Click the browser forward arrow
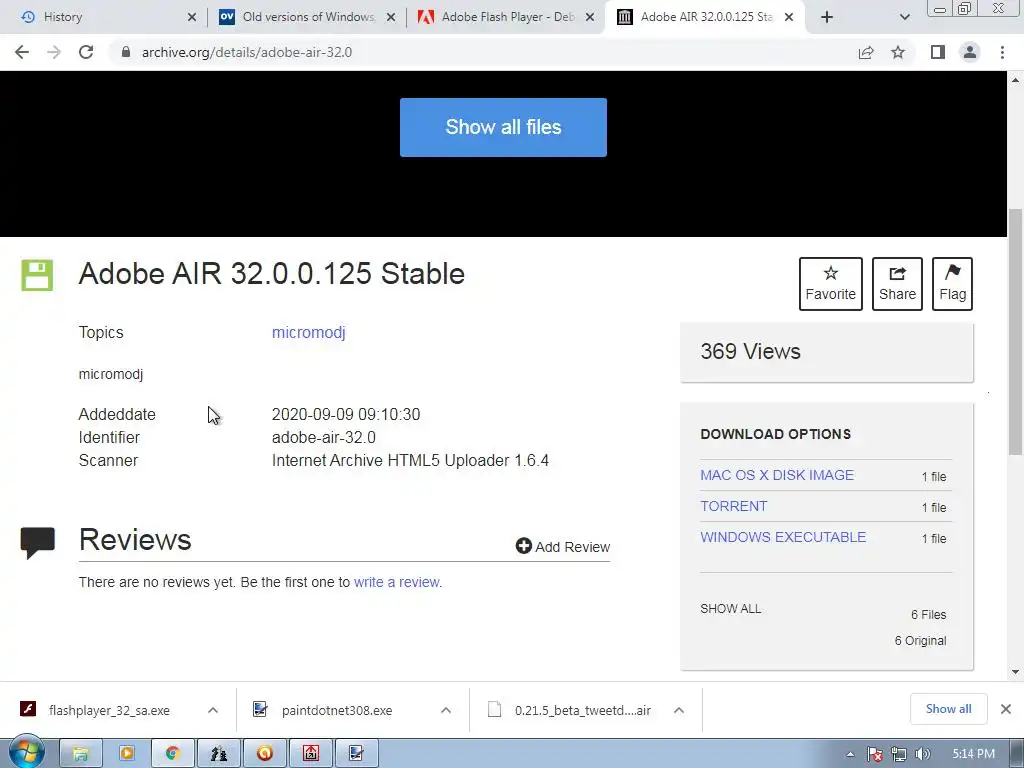Screen dimensions: 1024x768 [54, 52]
